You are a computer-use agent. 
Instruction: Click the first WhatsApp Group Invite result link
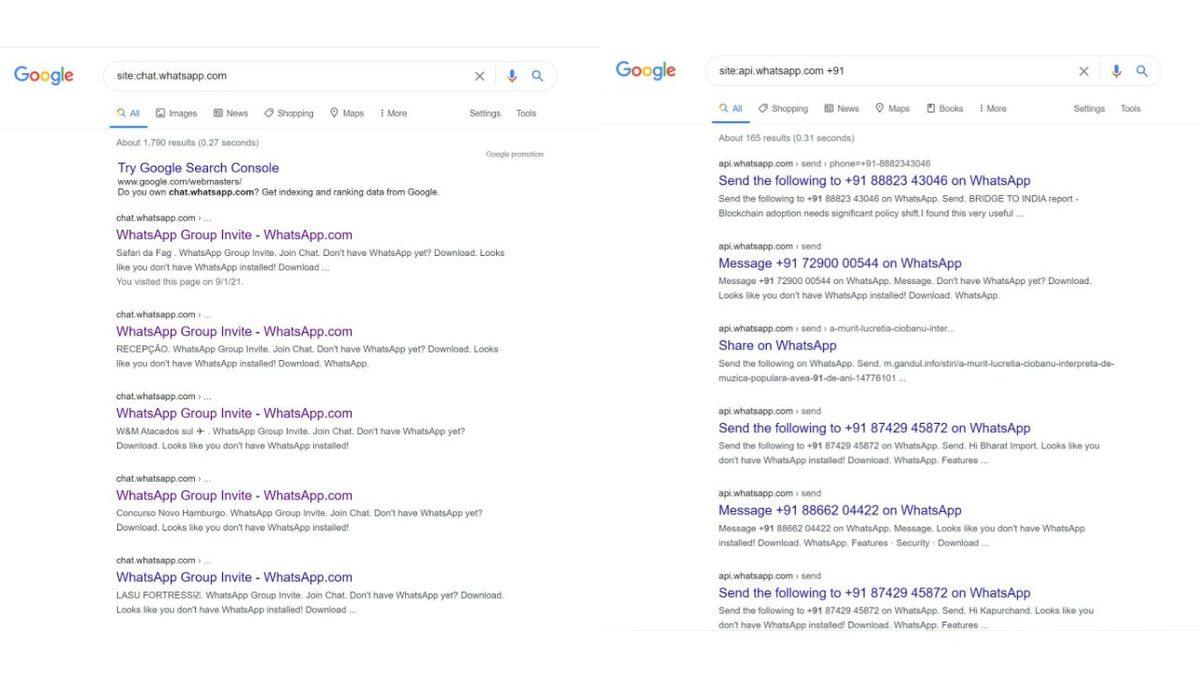(234, 234)
